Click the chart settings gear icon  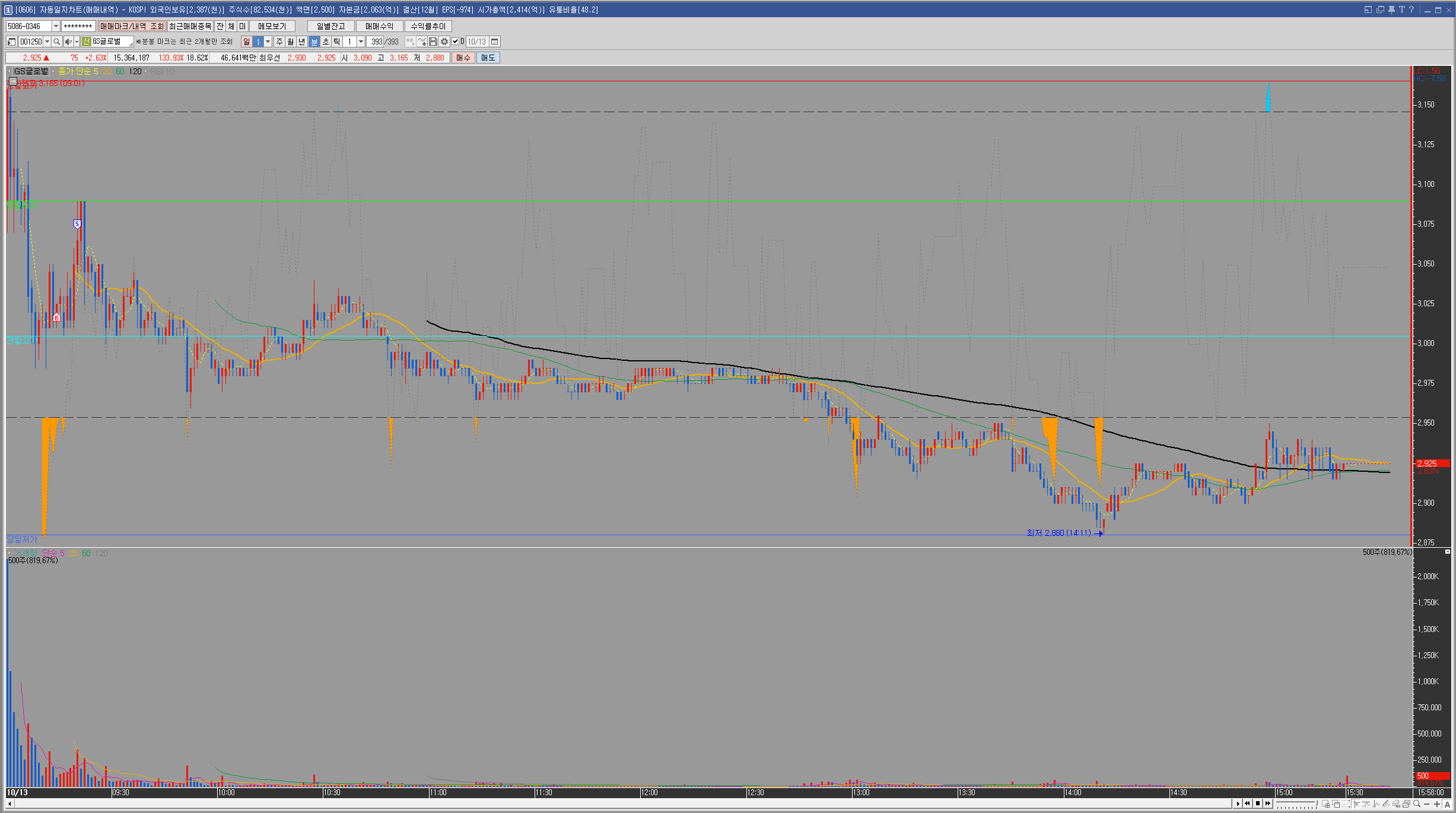click(x=444, y=42)
